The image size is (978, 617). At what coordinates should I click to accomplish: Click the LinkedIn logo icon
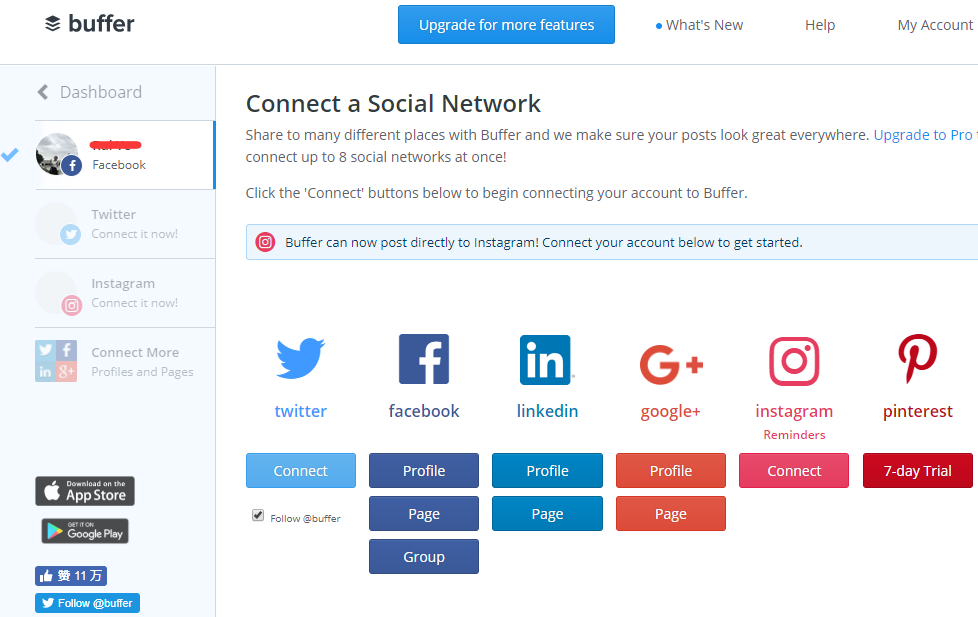(x=546, y=360)
